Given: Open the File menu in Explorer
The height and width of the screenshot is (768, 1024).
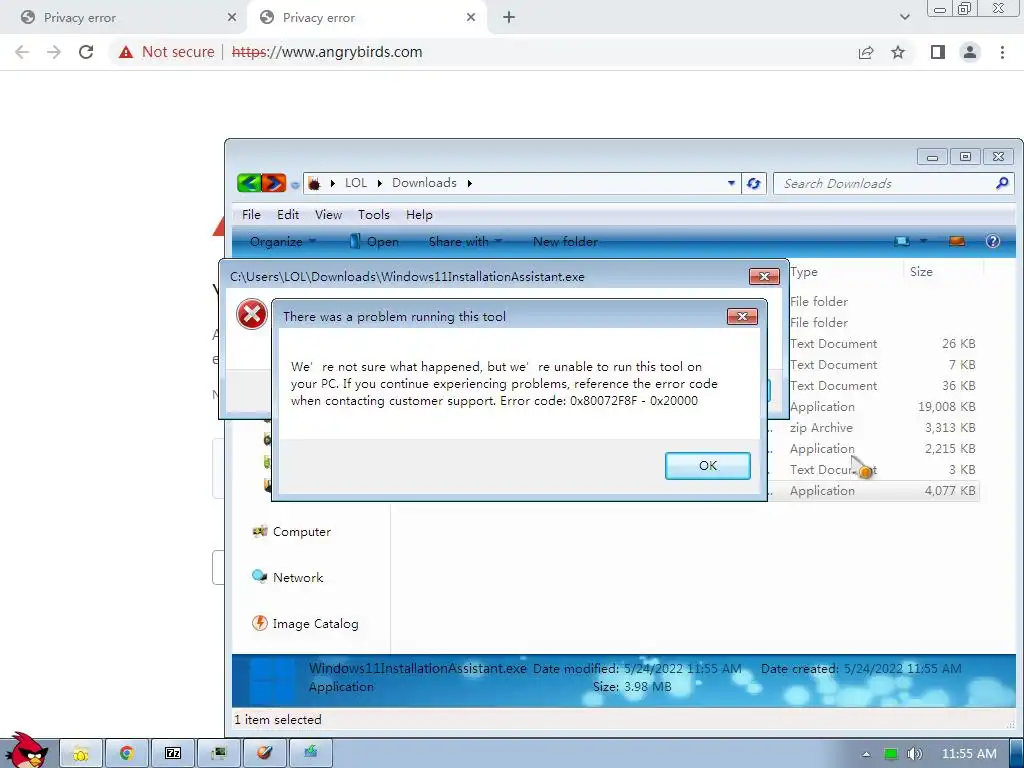Looking at the screenshot, I should click(251, 215).
